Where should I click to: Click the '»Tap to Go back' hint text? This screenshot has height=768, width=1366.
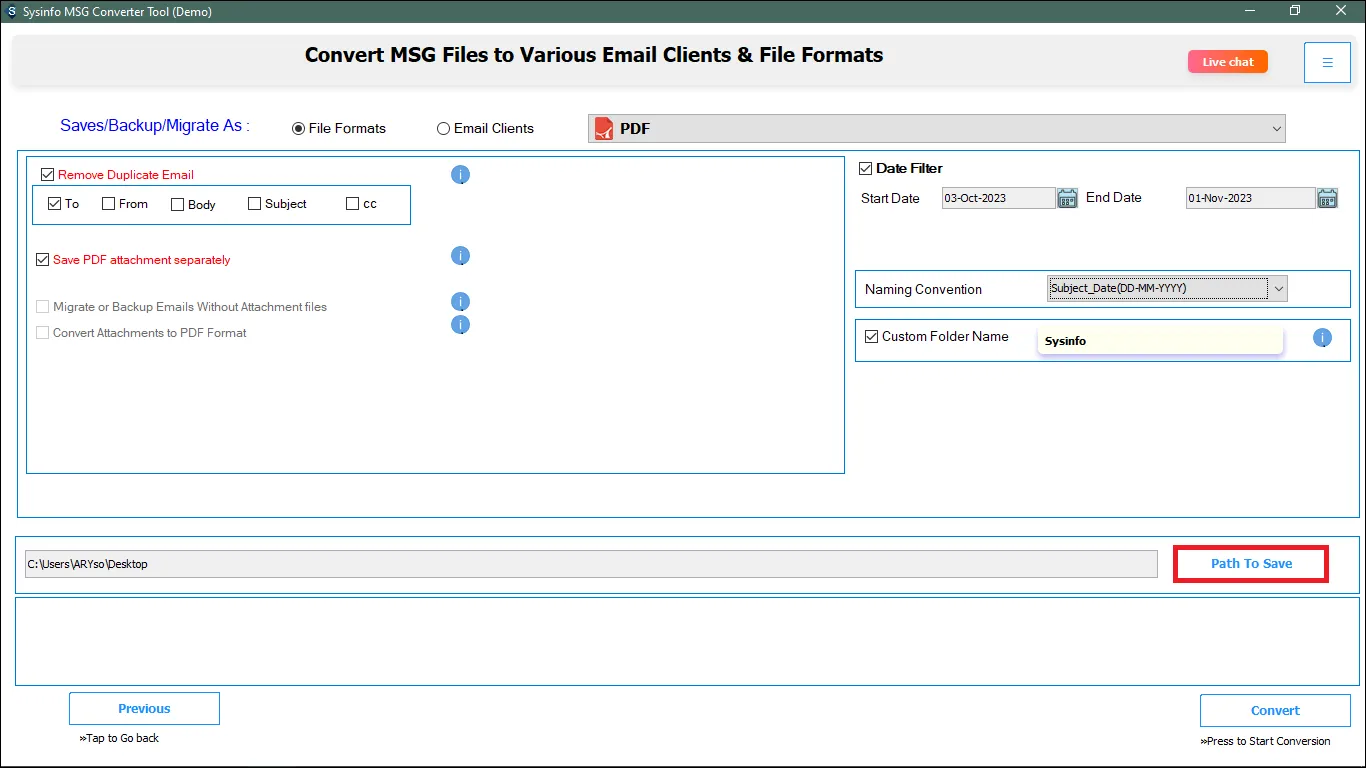[119, 739]
